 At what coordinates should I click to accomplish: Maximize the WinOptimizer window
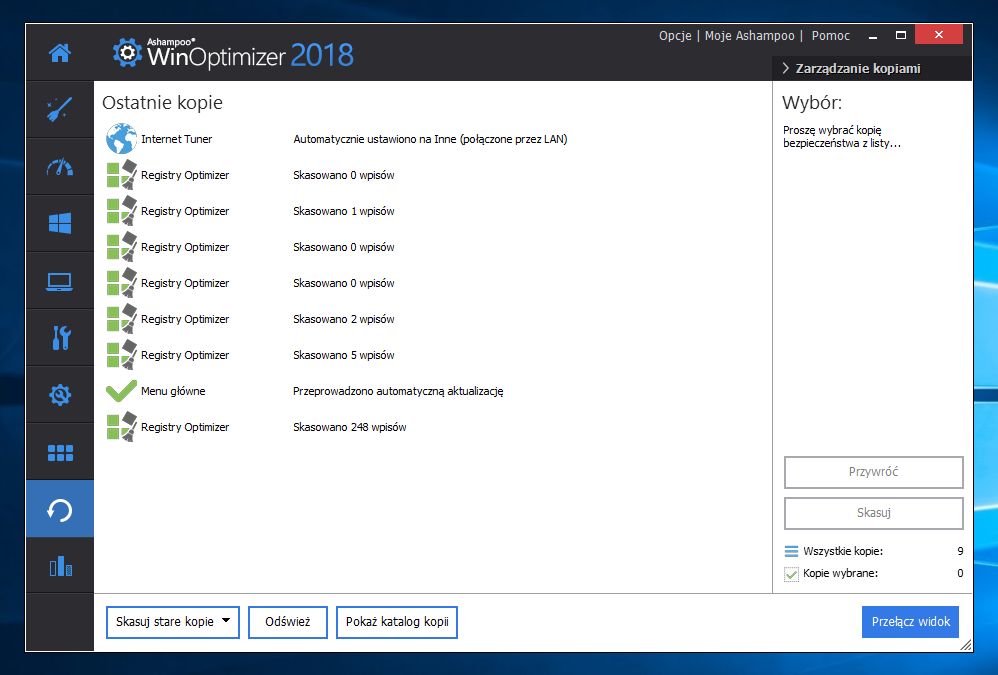[901, 36]
